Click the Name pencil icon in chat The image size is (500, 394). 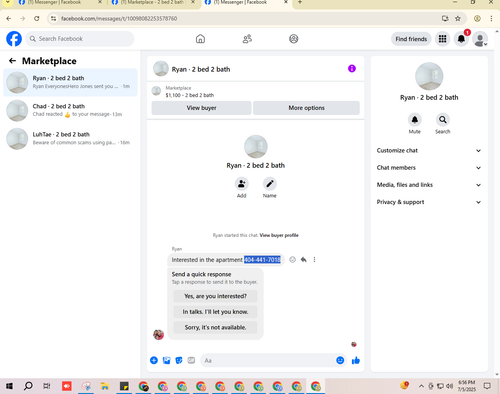(x=270, y=184)
